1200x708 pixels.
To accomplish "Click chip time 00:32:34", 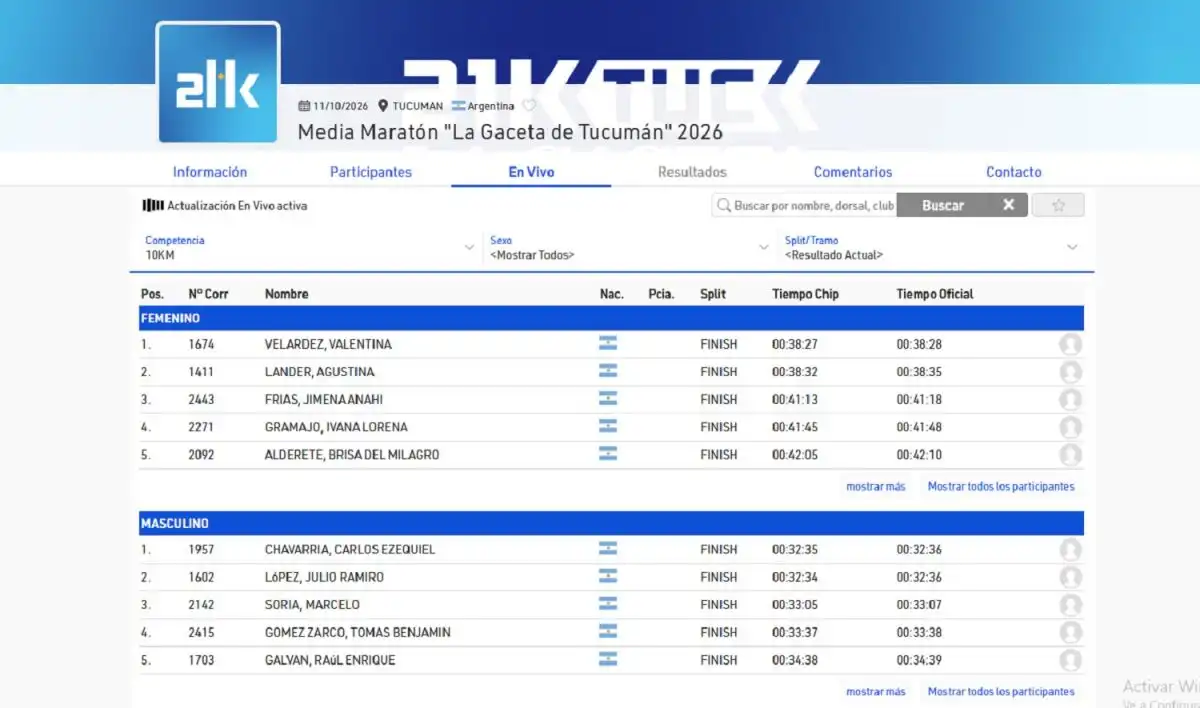I will coord(795,577).
